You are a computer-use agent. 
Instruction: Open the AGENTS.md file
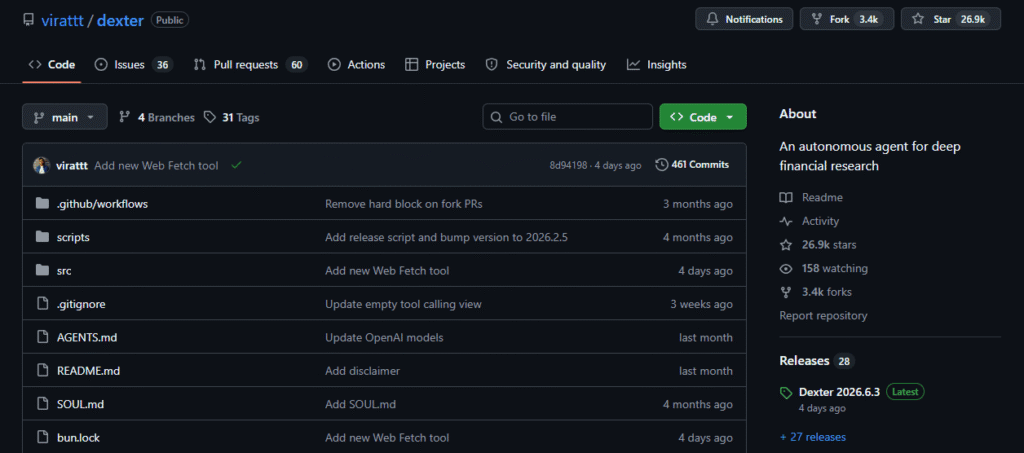[87, 337]
